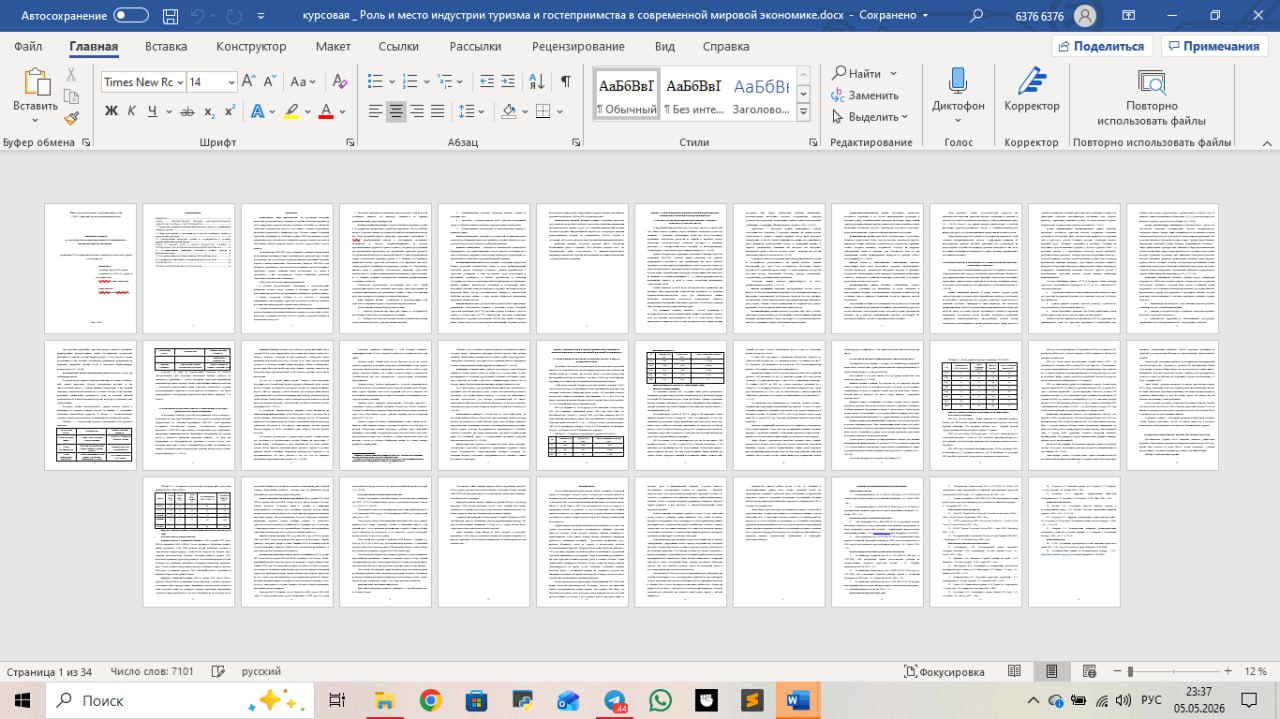Select the Заголовок style
The height and width of the screenshot is (719, 1280).
coord(761,96)
